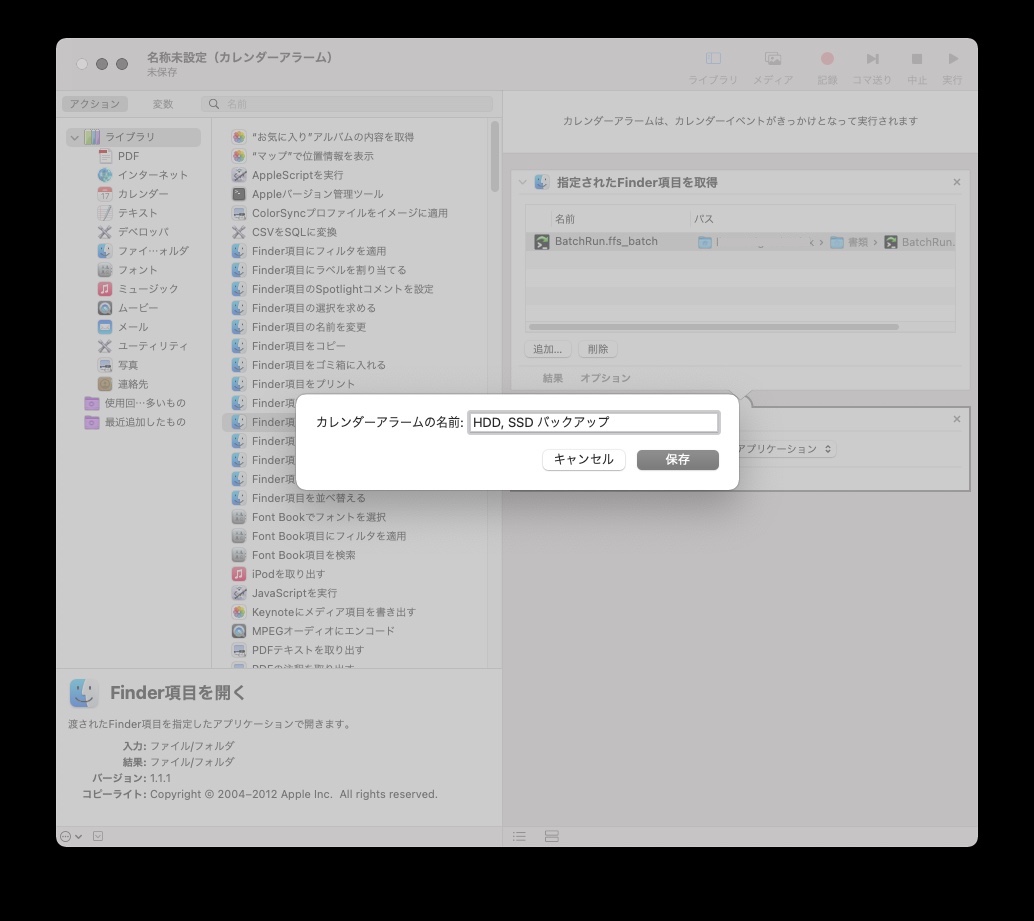Click the 保存 button in the dialog
This screenshot has height=921, width=1034.
677,460
